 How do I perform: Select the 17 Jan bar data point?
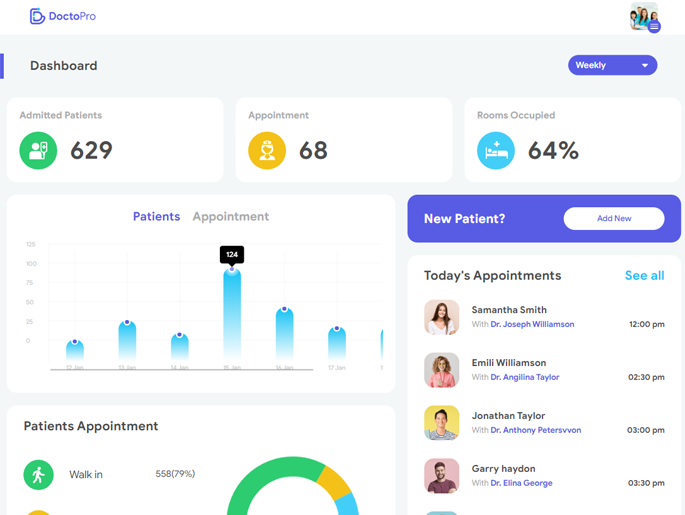coord(337,328)
